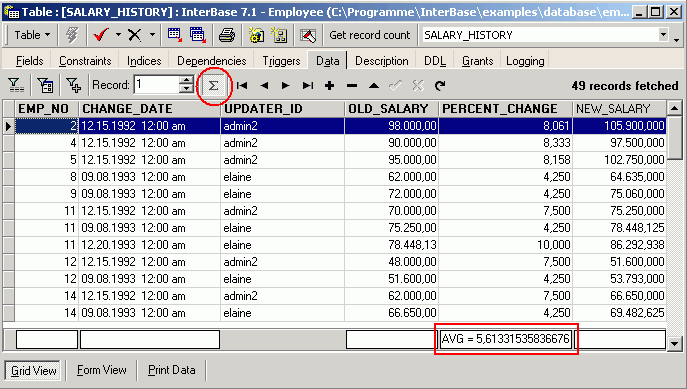Viewport: 687px width, 389px height.
Task: Switch to the Triggers tab
Action: [281, 61]
